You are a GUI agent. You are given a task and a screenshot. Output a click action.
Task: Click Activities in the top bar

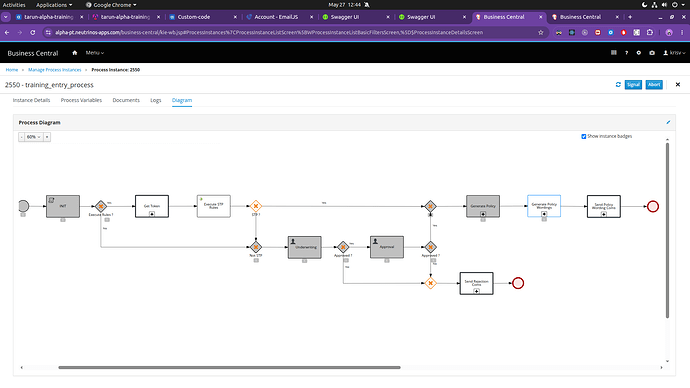(14, 5)
